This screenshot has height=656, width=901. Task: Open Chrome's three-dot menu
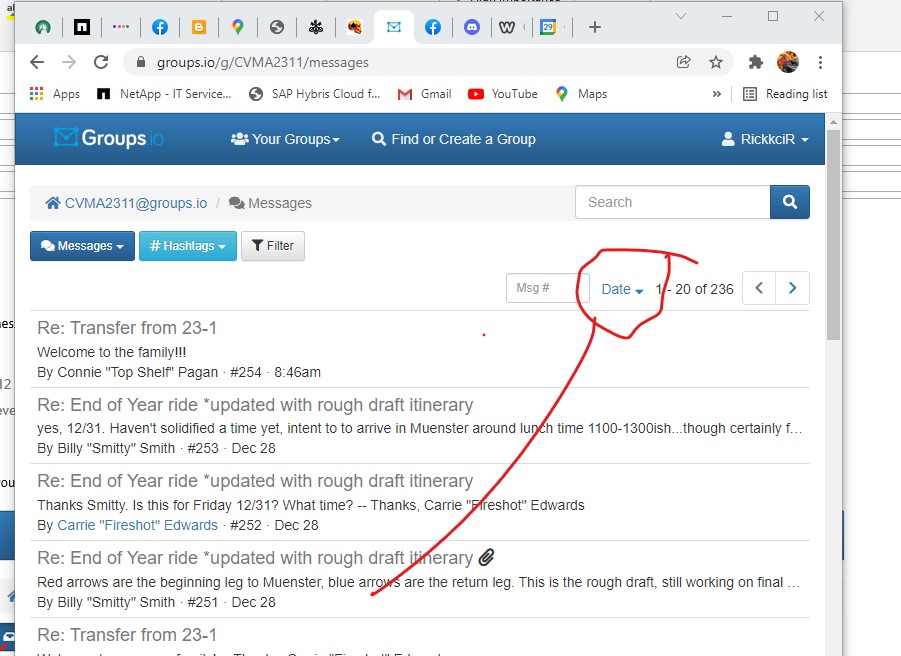click(x=821, y=62)
